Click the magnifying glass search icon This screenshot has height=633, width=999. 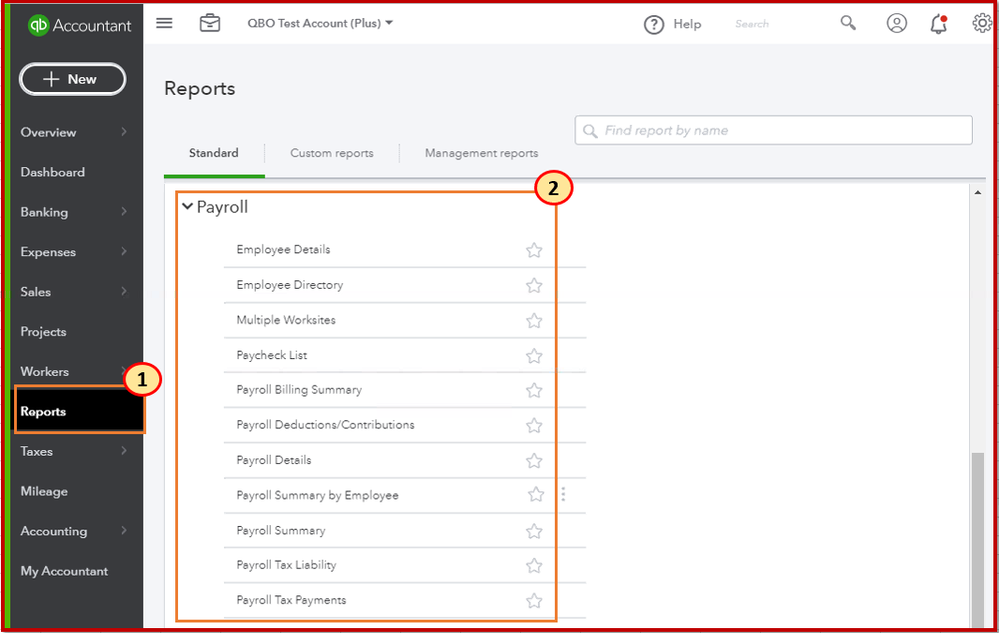pos(848,23)
